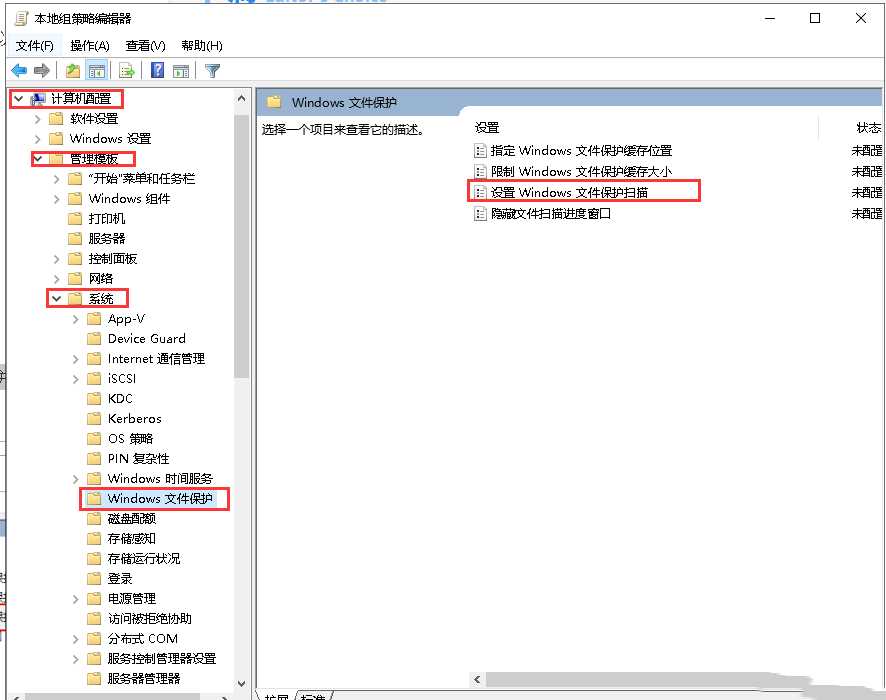Click the tree pane scroll up arrow
This screenshot has width=886, height=700.
point(241,98)
